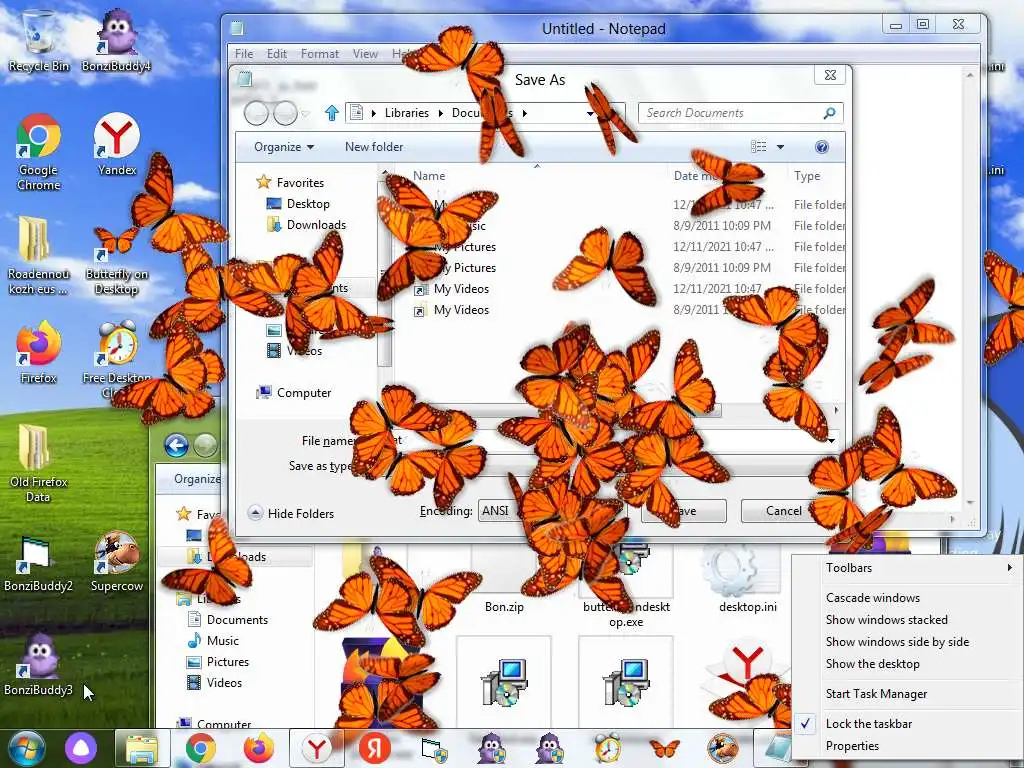Open the butterfly application taskbar icon
This screenshot has width=1024, height=768.
click(x=665, y=748)
